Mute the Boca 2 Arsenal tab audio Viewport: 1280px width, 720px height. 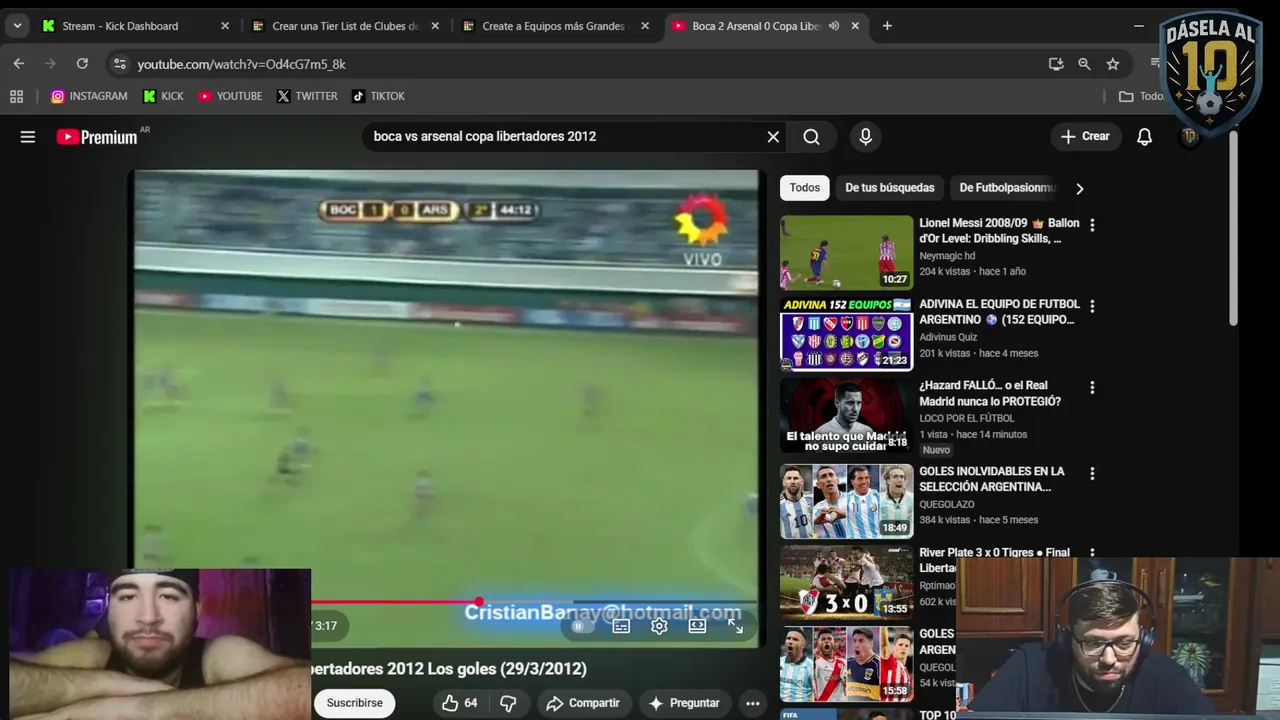point(834,26)
